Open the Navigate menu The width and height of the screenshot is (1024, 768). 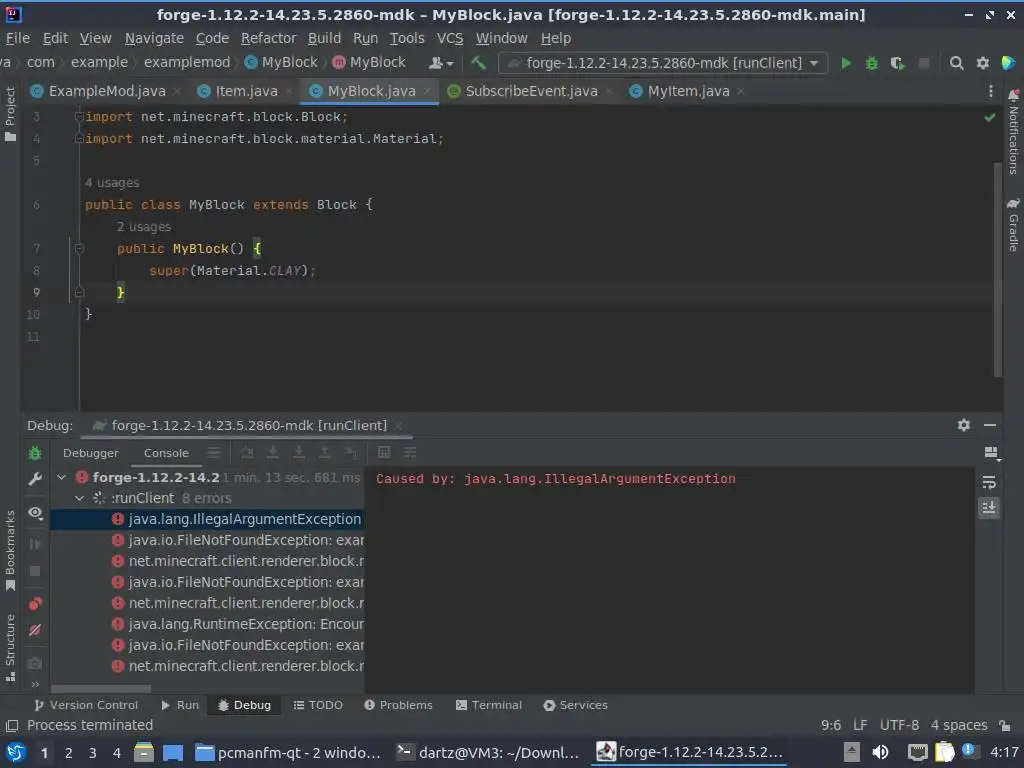[x=154, y=38]
